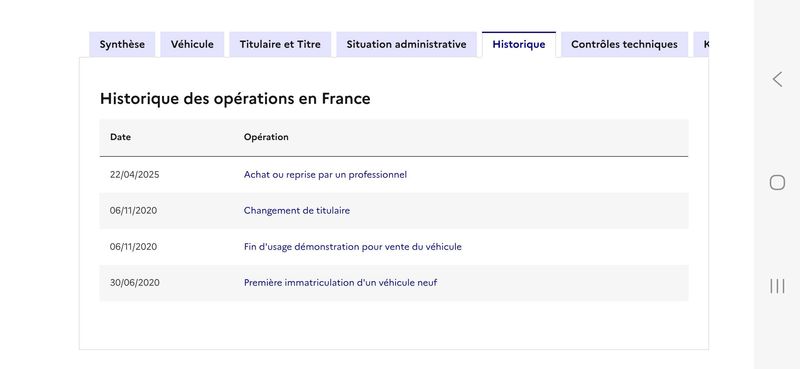800x369 pixels.
Task: Tap the Android back navigation icon
Action: tap(777, 79)
